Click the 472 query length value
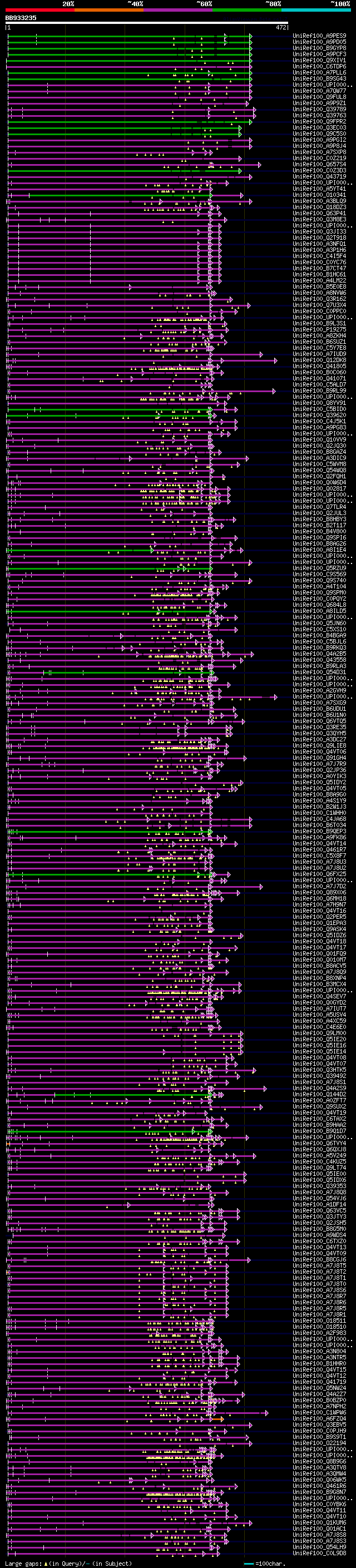This screenshot has height=1568, width=356. click(x=281, y=27)
